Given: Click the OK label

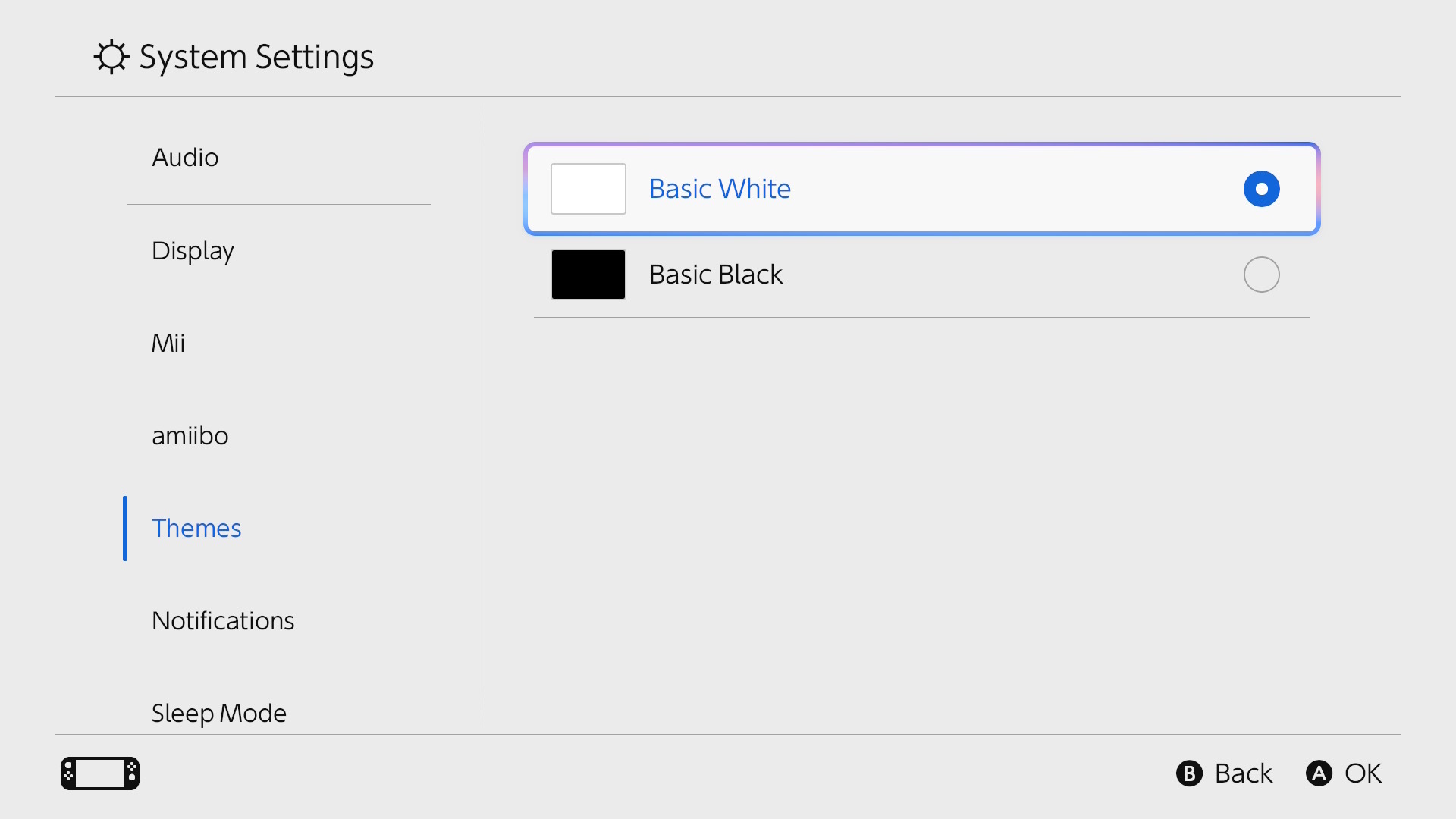Looking at the screenshot, I should tap(1363, 773).
